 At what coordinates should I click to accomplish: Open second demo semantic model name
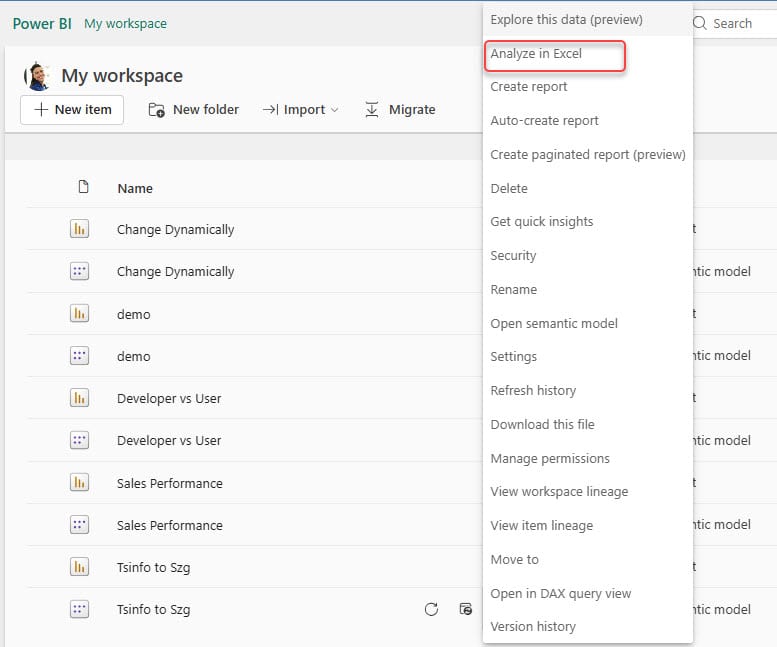point(133,356)
